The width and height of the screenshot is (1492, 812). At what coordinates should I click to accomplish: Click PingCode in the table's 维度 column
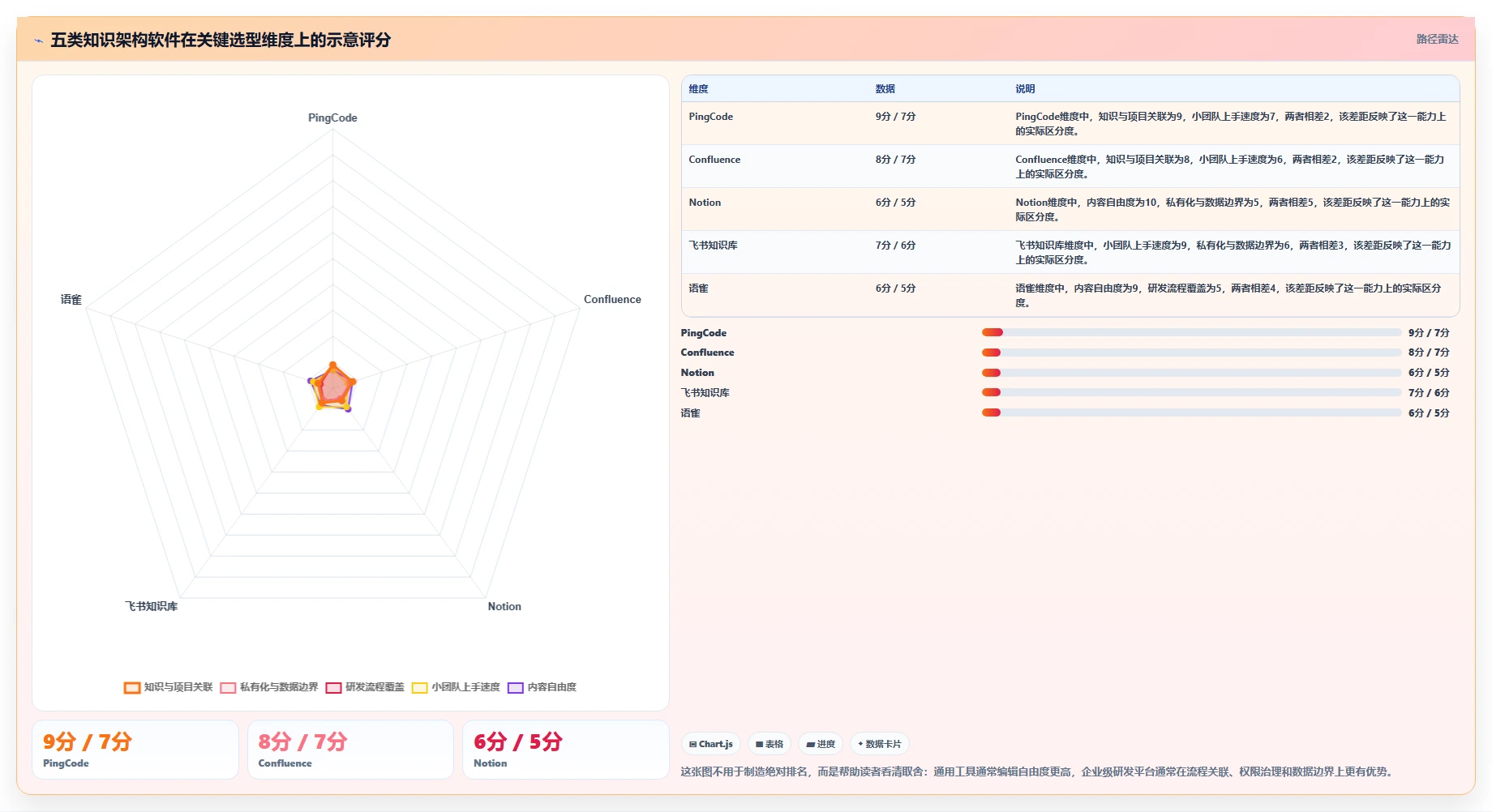coord(710,117)
